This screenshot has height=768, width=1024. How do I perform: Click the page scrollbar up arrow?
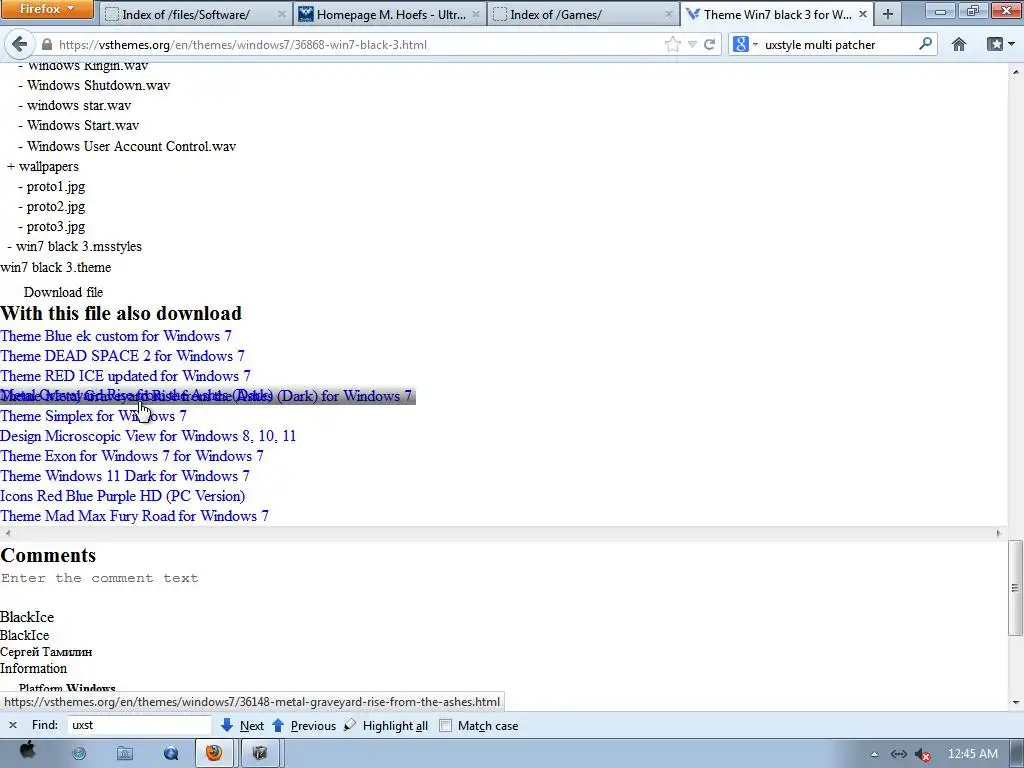click(x=1016, y=71)
